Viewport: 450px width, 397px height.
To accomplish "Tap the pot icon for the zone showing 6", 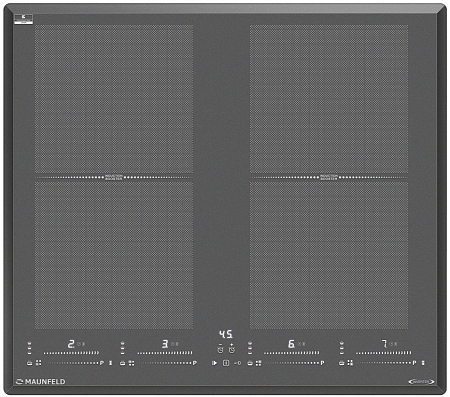I will click(250, 363).
